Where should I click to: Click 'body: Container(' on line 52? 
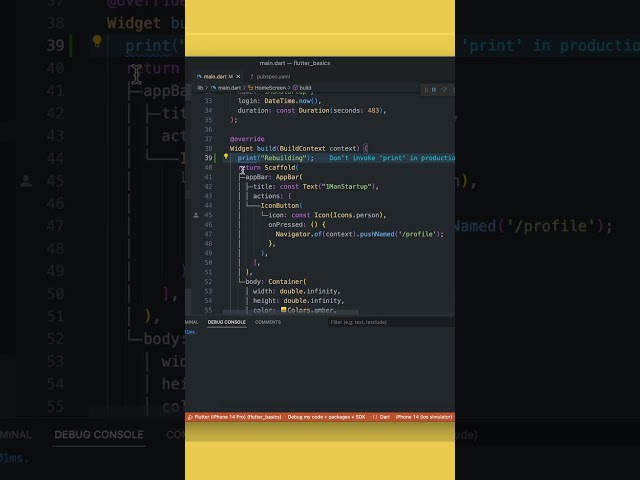click(276, 282)
